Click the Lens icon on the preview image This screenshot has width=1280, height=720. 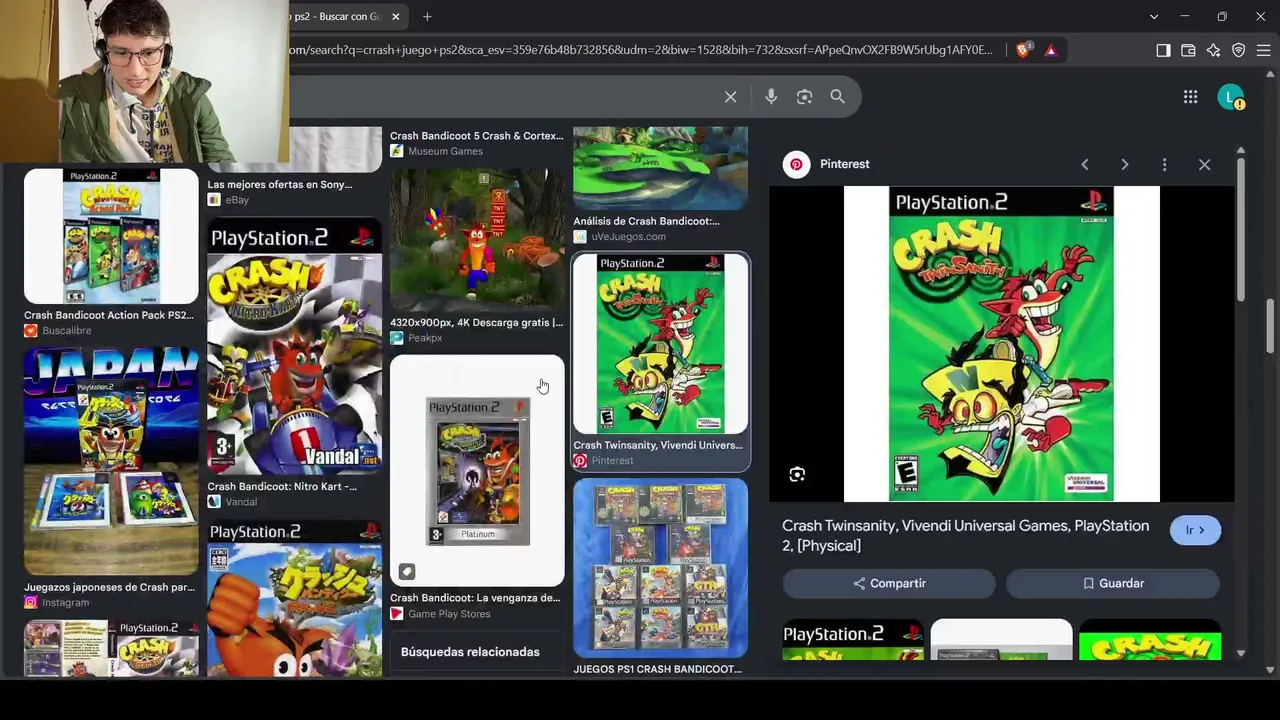[x=797, y=474]
